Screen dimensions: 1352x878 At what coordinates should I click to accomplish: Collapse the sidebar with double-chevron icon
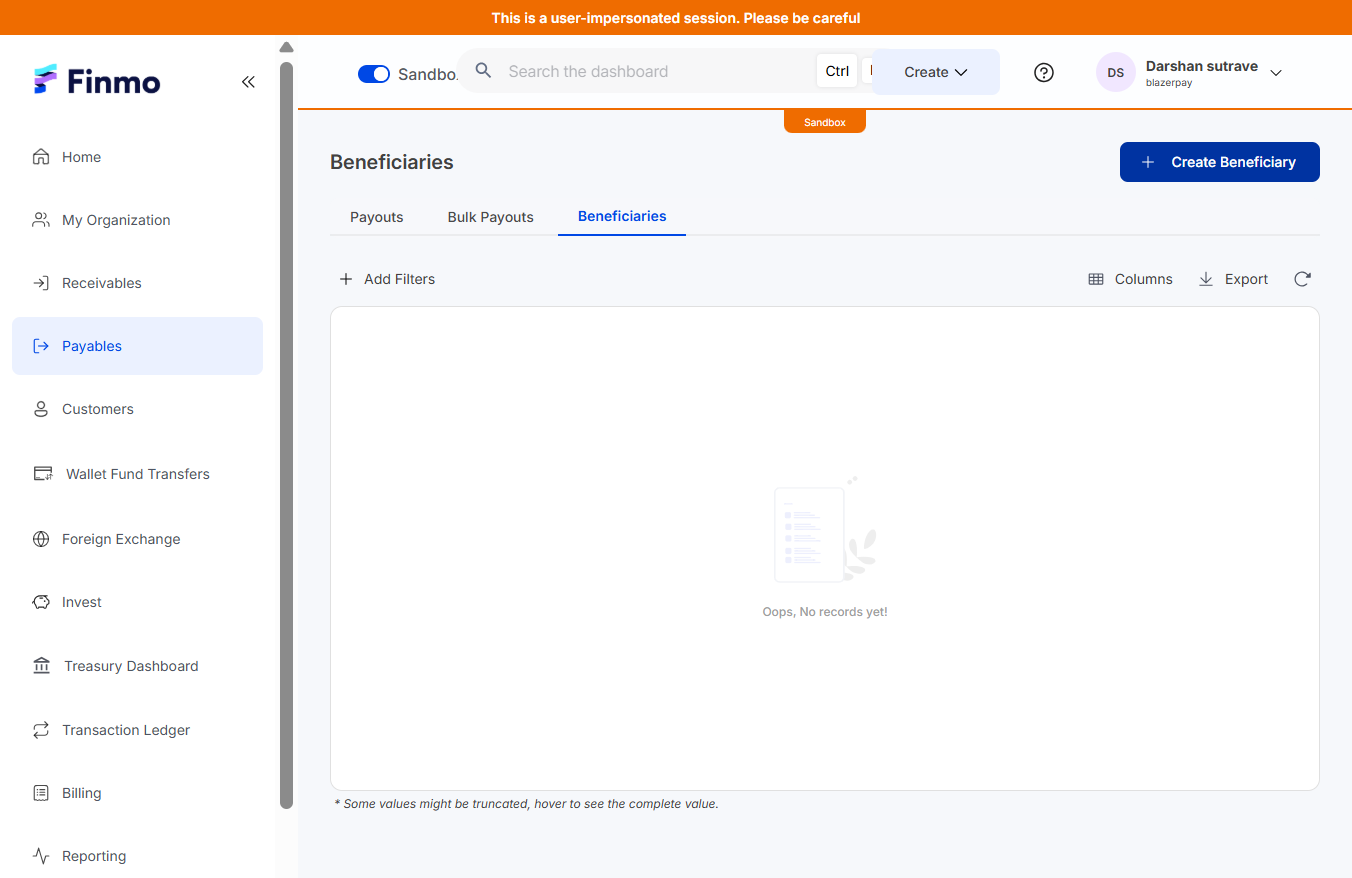(248, 82)
